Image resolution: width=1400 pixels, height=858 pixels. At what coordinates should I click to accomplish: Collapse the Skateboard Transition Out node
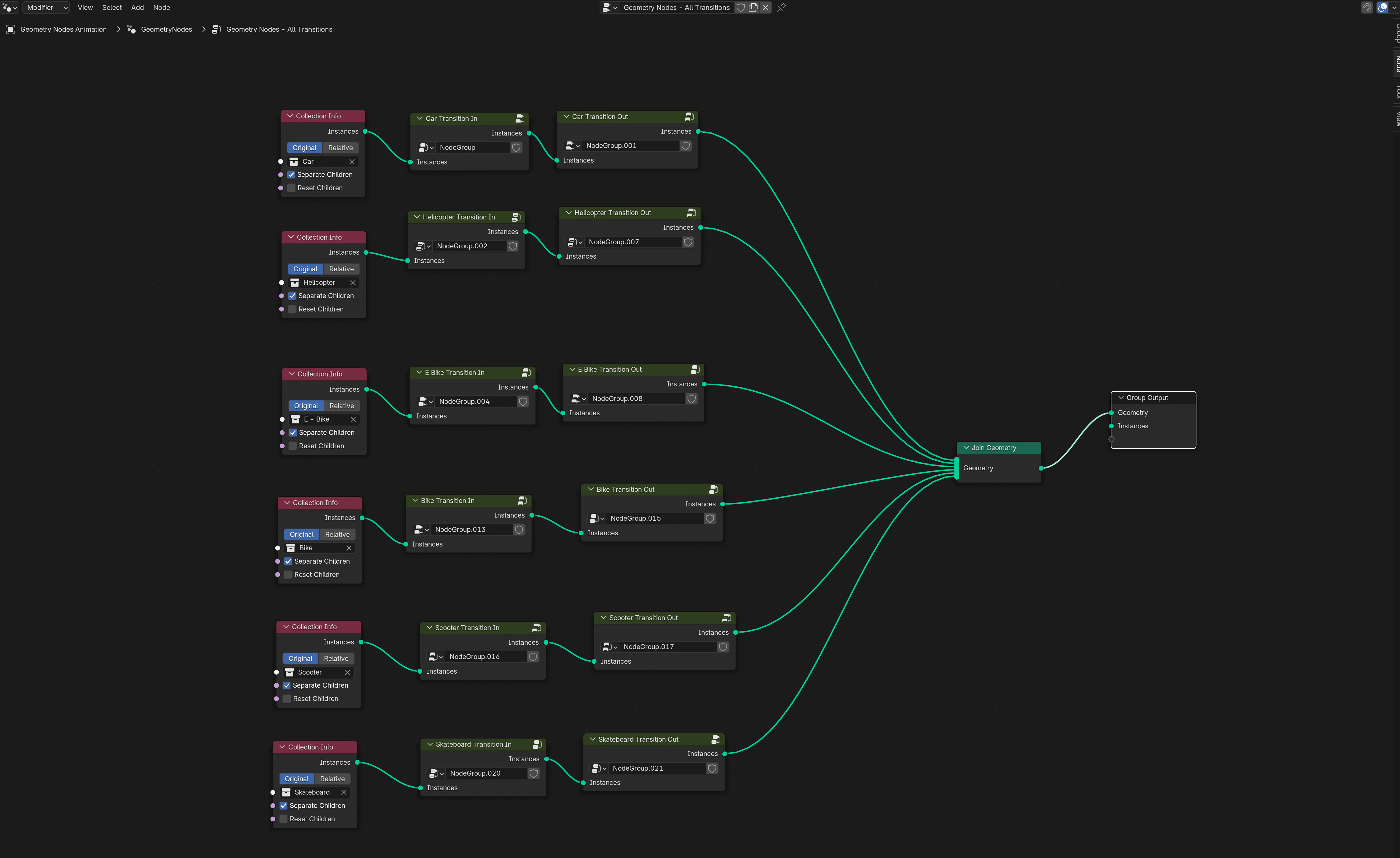point(593,739)
